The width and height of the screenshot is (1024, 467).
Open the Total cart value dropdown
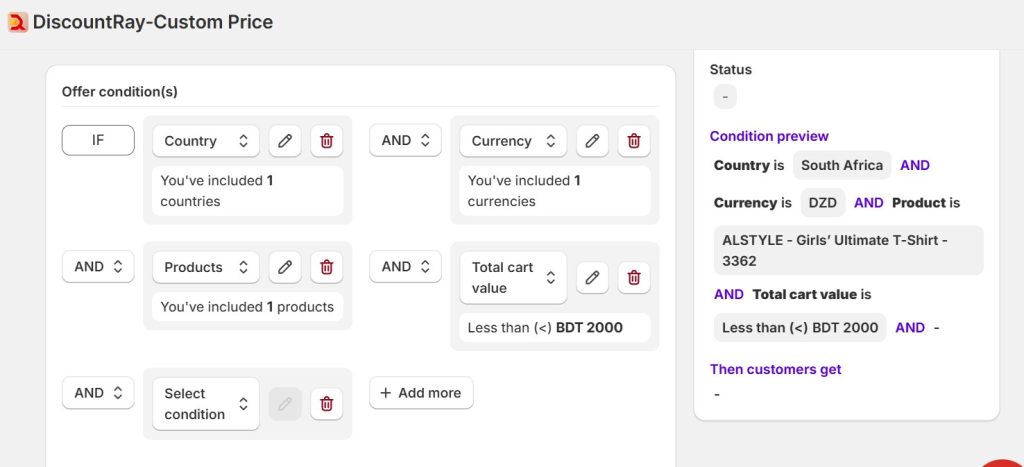pos(512,278)
